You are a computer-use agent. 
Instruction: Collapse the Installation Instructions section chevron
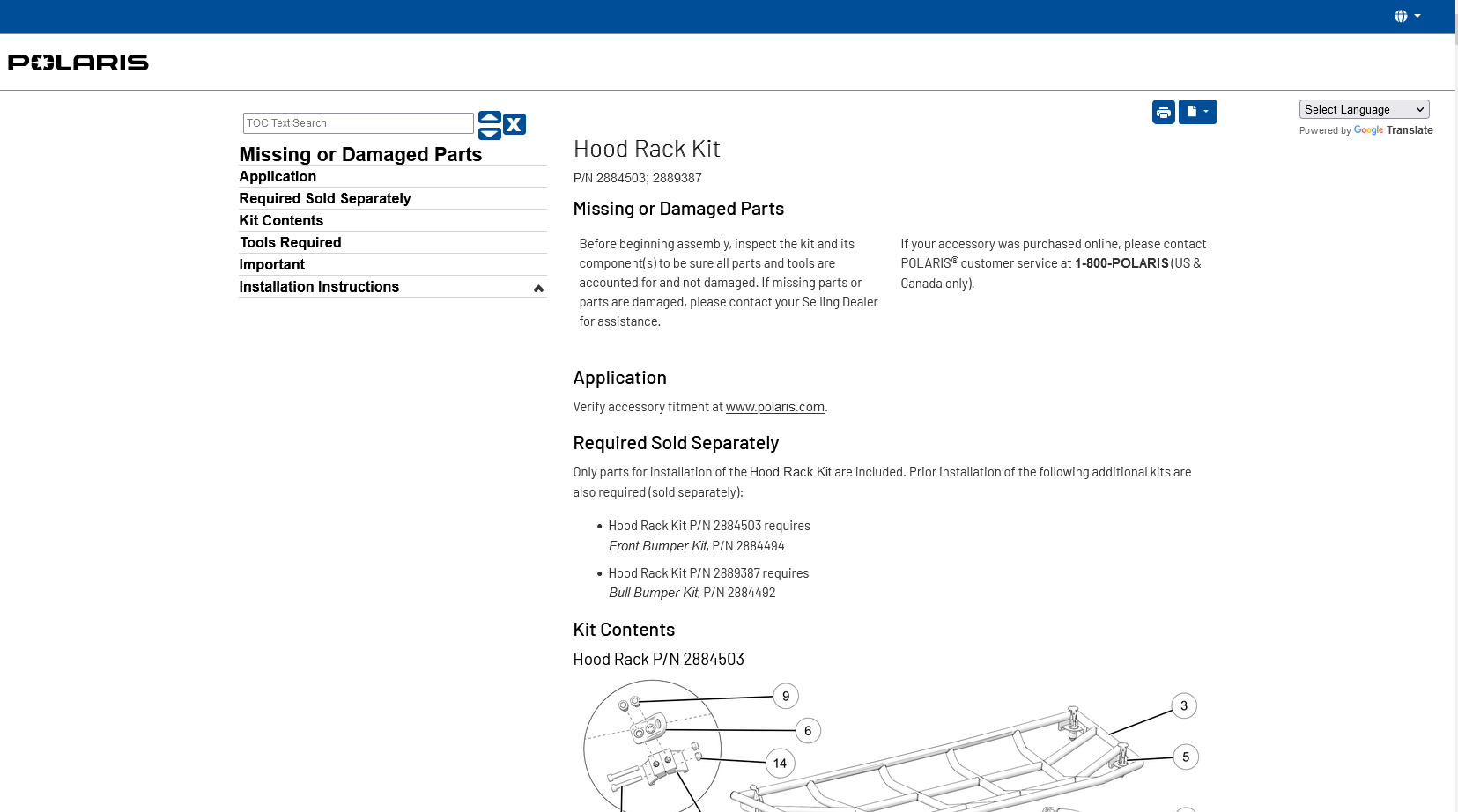[538, 288]
